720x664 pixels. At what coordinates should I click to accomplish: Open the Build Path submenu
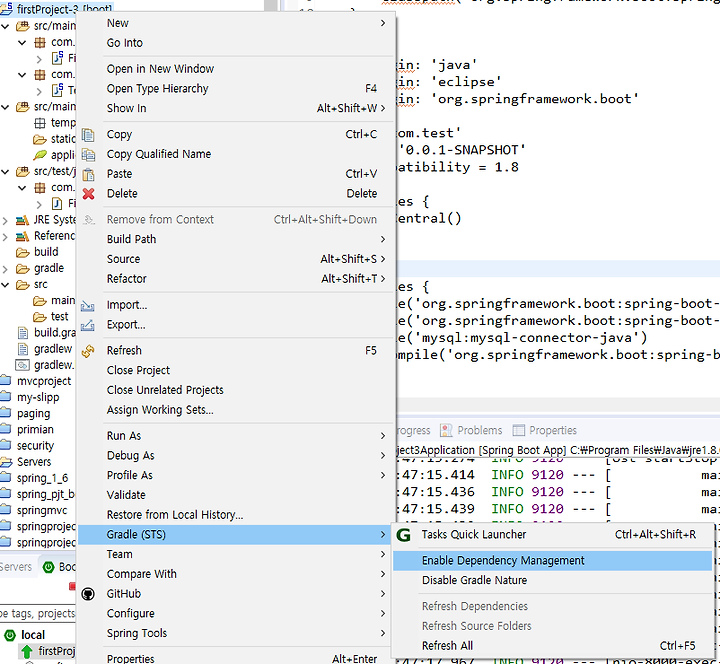tap(236, 240)
